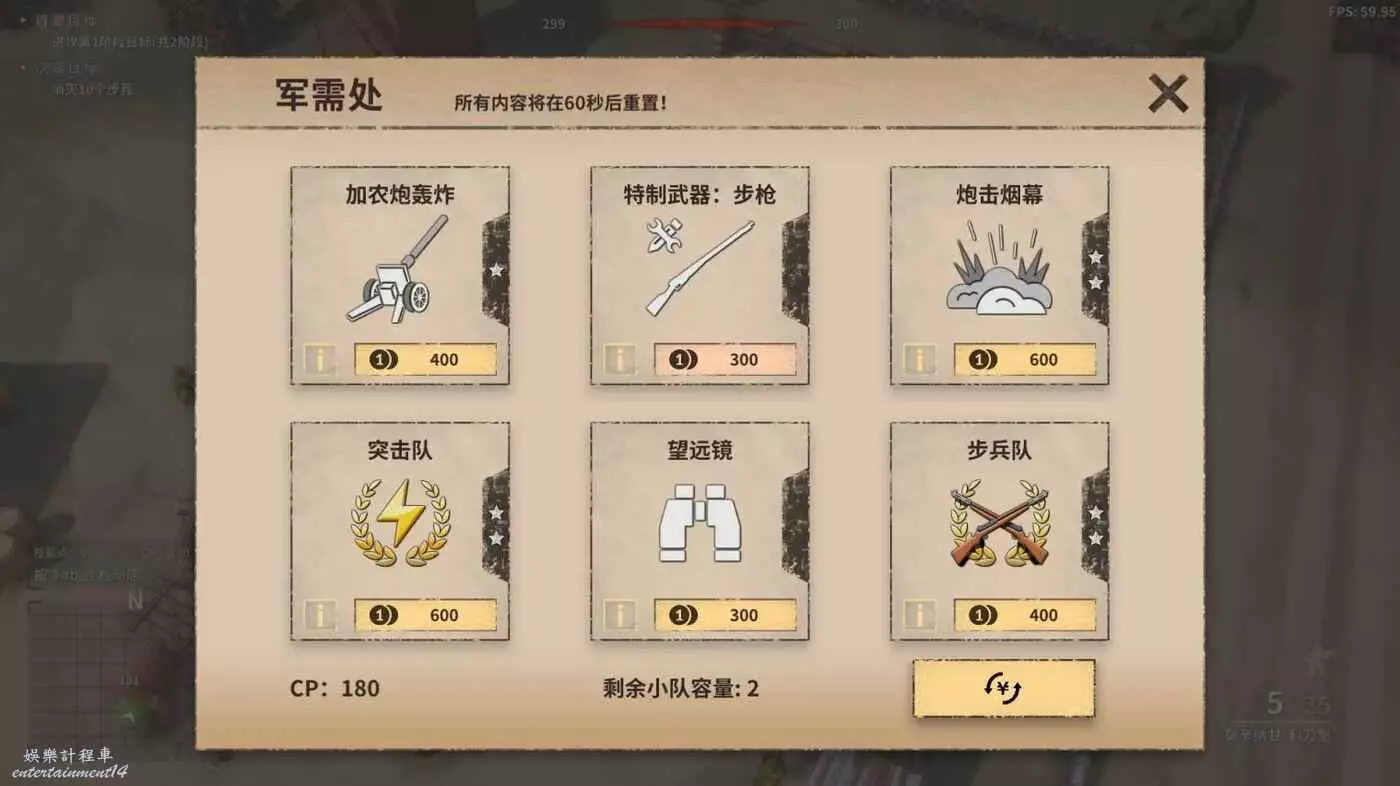The height and width of the screenshot is (786, 1400).
Task: Show info for 突击队 card
Action: click(320, 615)
